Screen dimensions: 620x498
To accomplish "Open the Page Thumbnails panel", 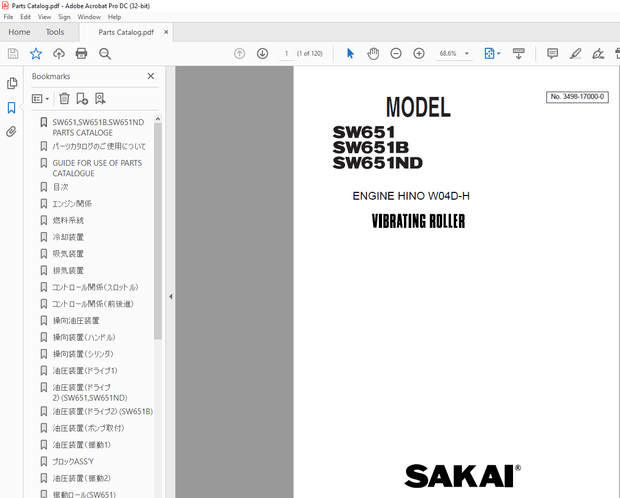I will (x=12, y=83).
